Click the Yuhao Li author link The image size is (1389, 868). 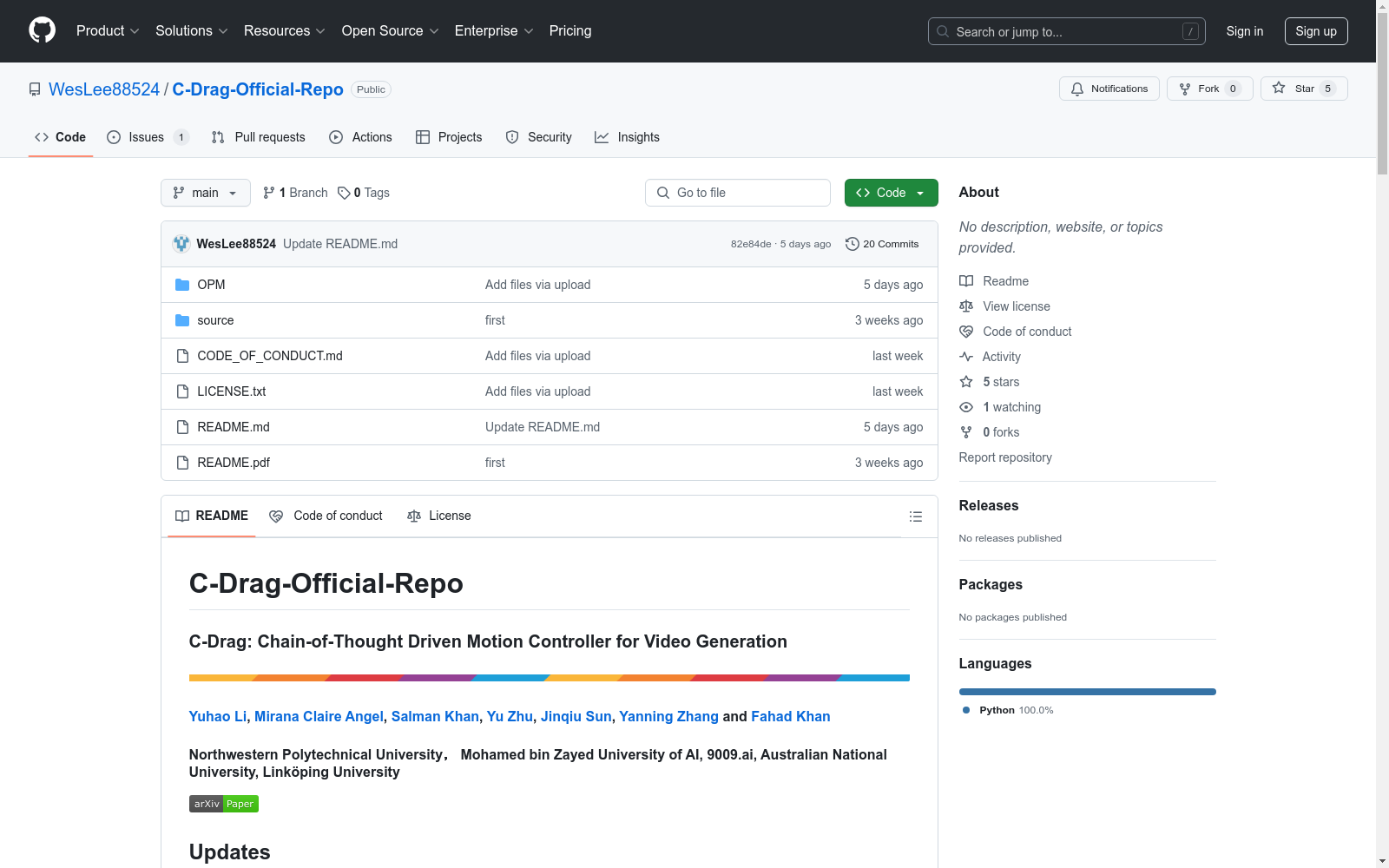(x=218, y=716)
